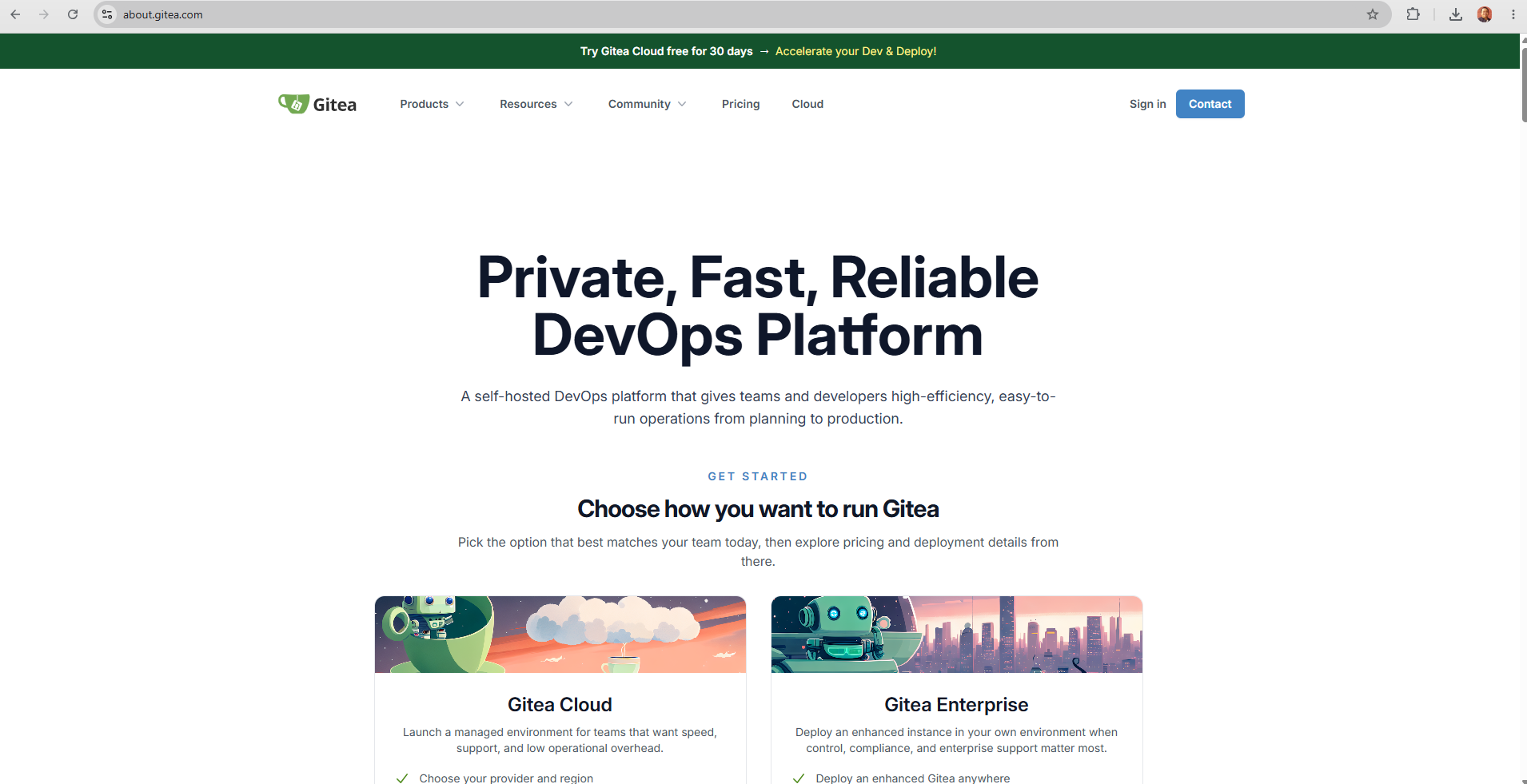Image resolution: width=1527 pixels, height=784 pixels.
Task: Open the Chrome three-dot menu
Action: coord(1513,14)
